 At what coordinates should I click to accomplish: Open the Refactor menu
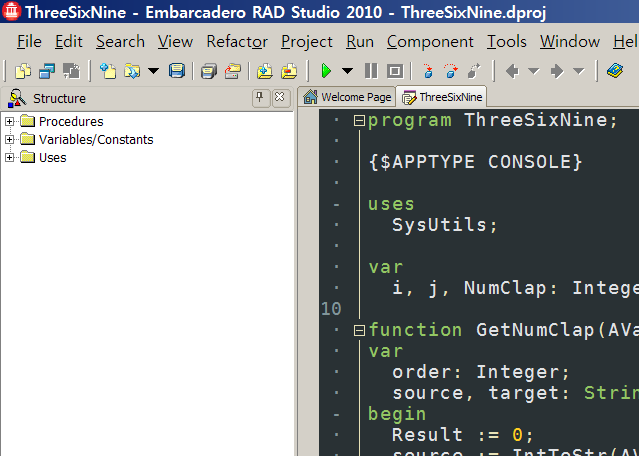pyautogui.click(x=237, y=42)
